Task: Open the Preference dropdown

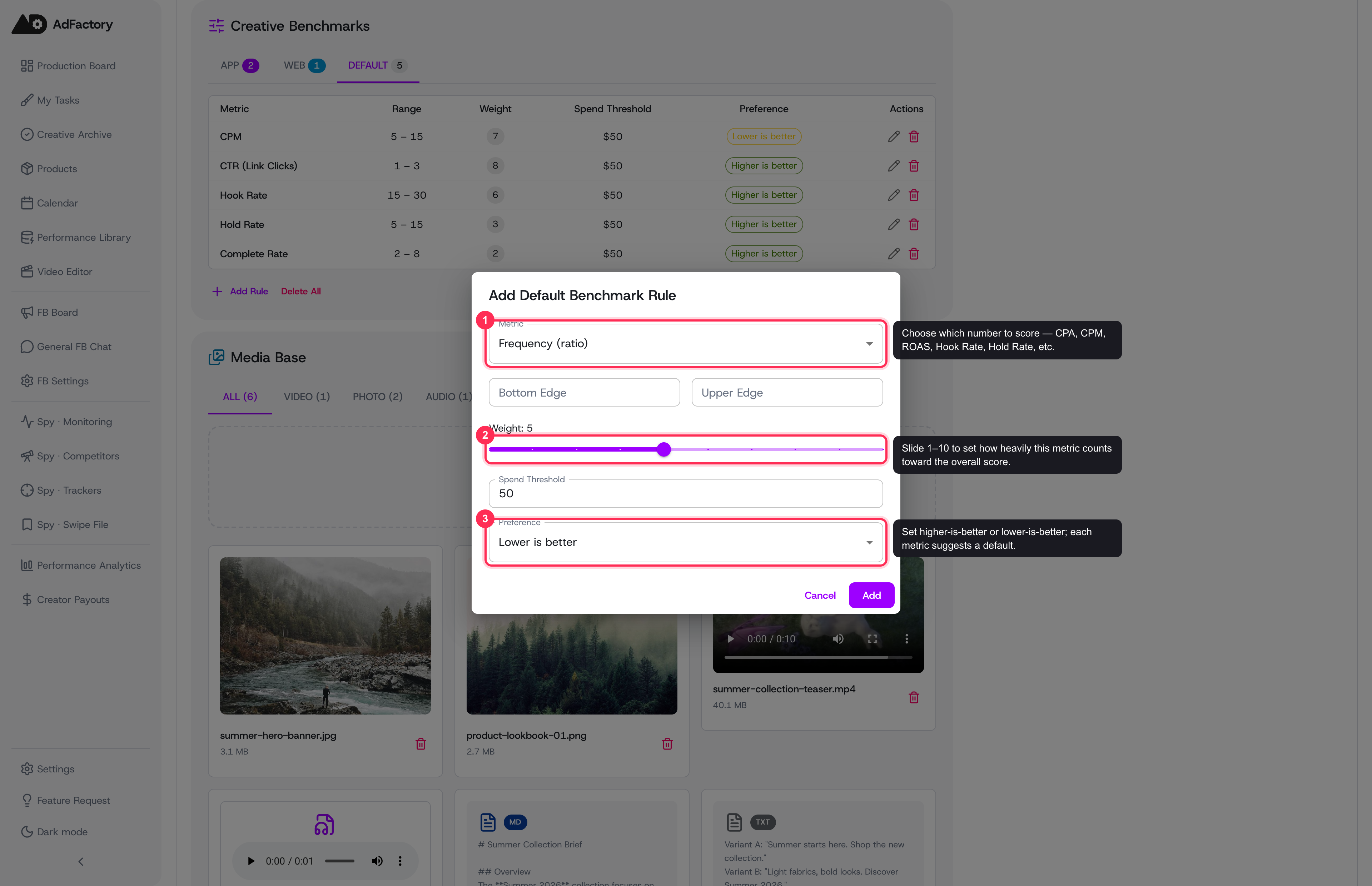Action: point(686,542)
